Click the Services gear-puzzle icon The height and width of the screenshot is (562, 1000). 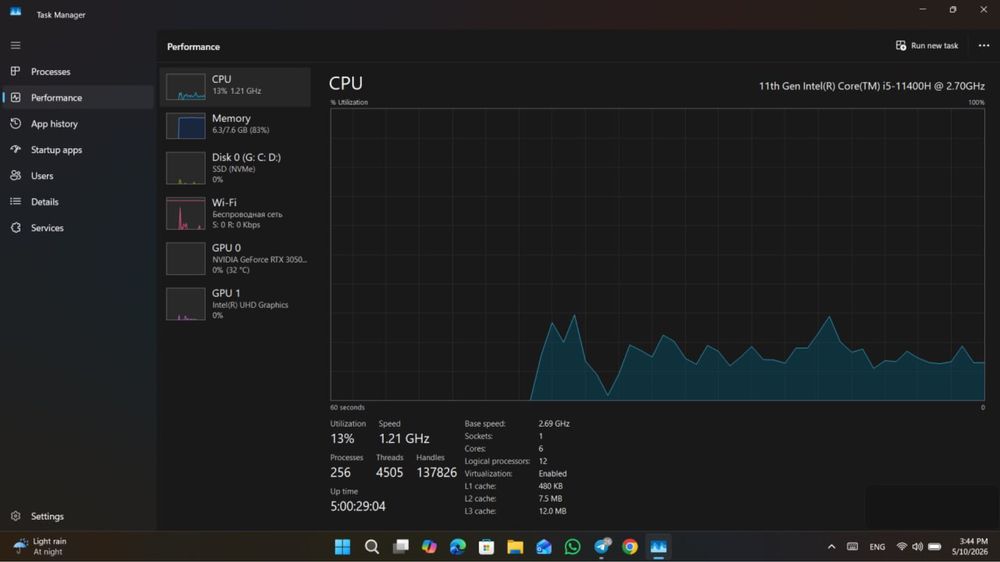point(15,227)
